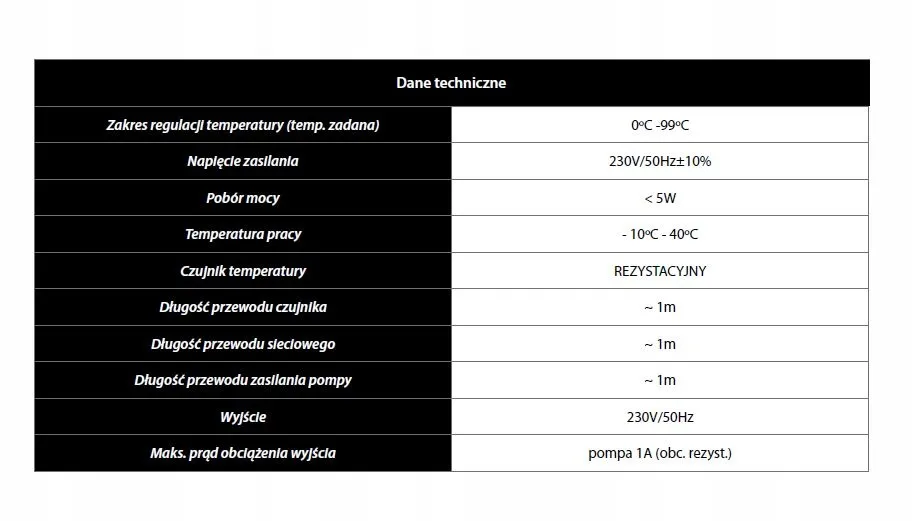Click '~ 1m' value for pump cable
Image resolution: width=917 pixels, height=521 pixels.
660,380
